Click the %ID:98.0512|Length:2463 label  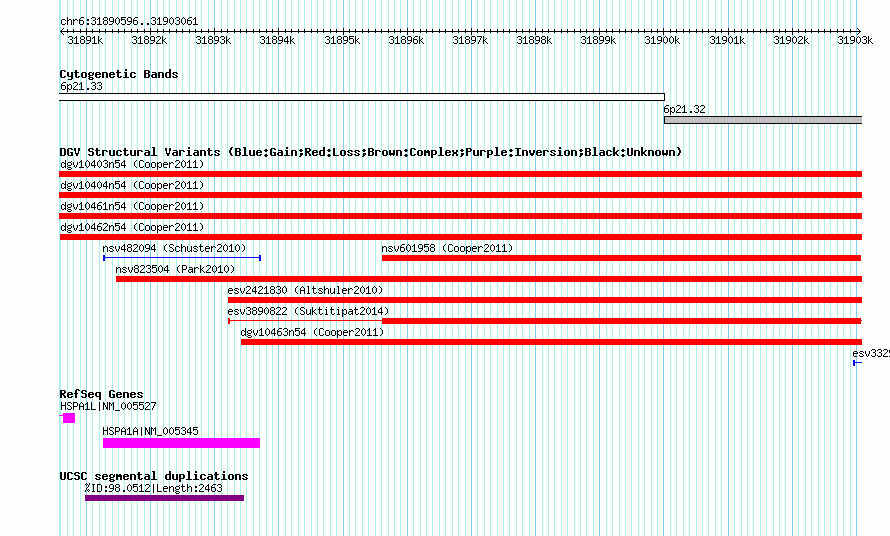(153, 488)
